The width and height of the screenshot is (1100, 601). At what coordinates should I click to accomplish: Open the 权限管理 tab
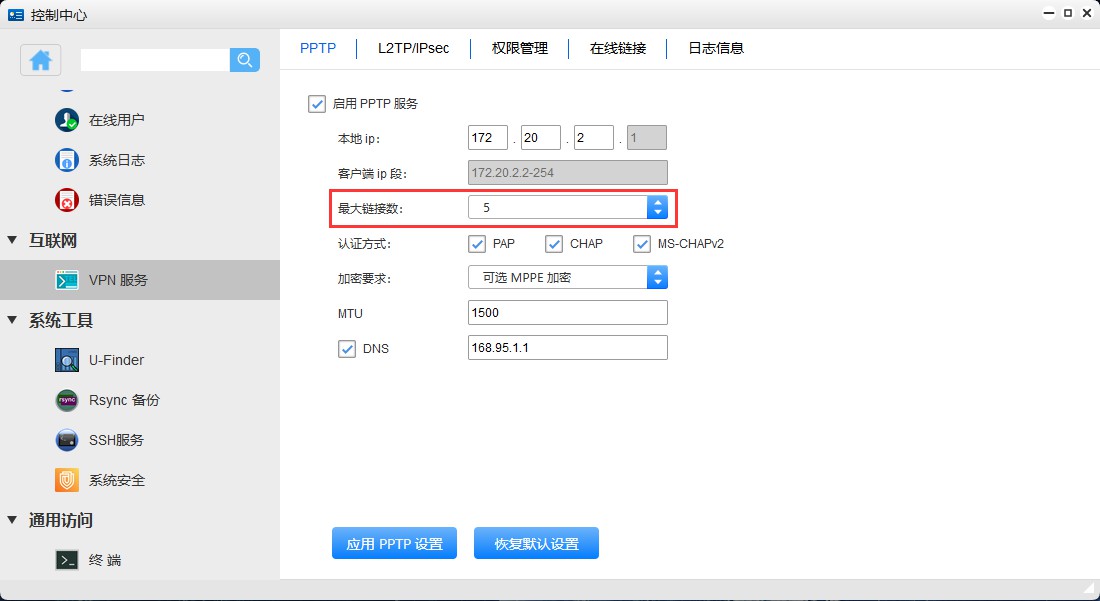tap(519, 47)
